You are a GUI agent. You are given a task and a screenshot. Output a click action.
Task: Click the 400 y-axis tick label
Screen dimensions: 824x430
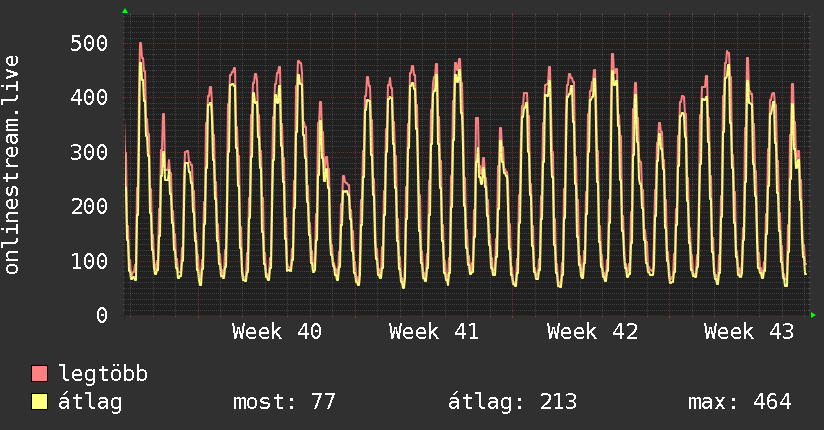[x=89, y=97]
